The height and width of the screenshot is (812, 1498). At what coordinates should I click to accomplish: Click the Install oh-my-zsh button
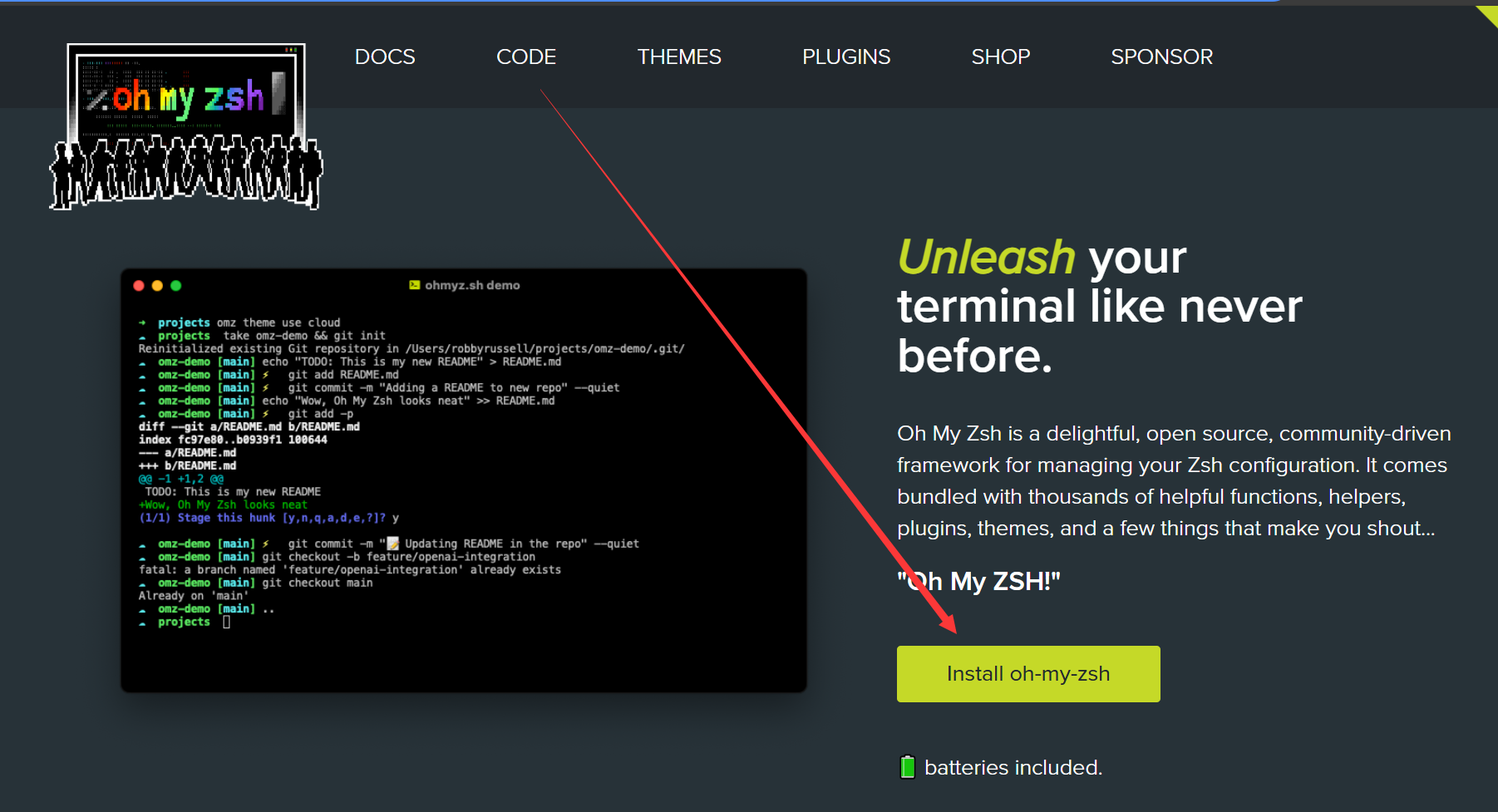pyautogui.click(x=1028, y=674)
